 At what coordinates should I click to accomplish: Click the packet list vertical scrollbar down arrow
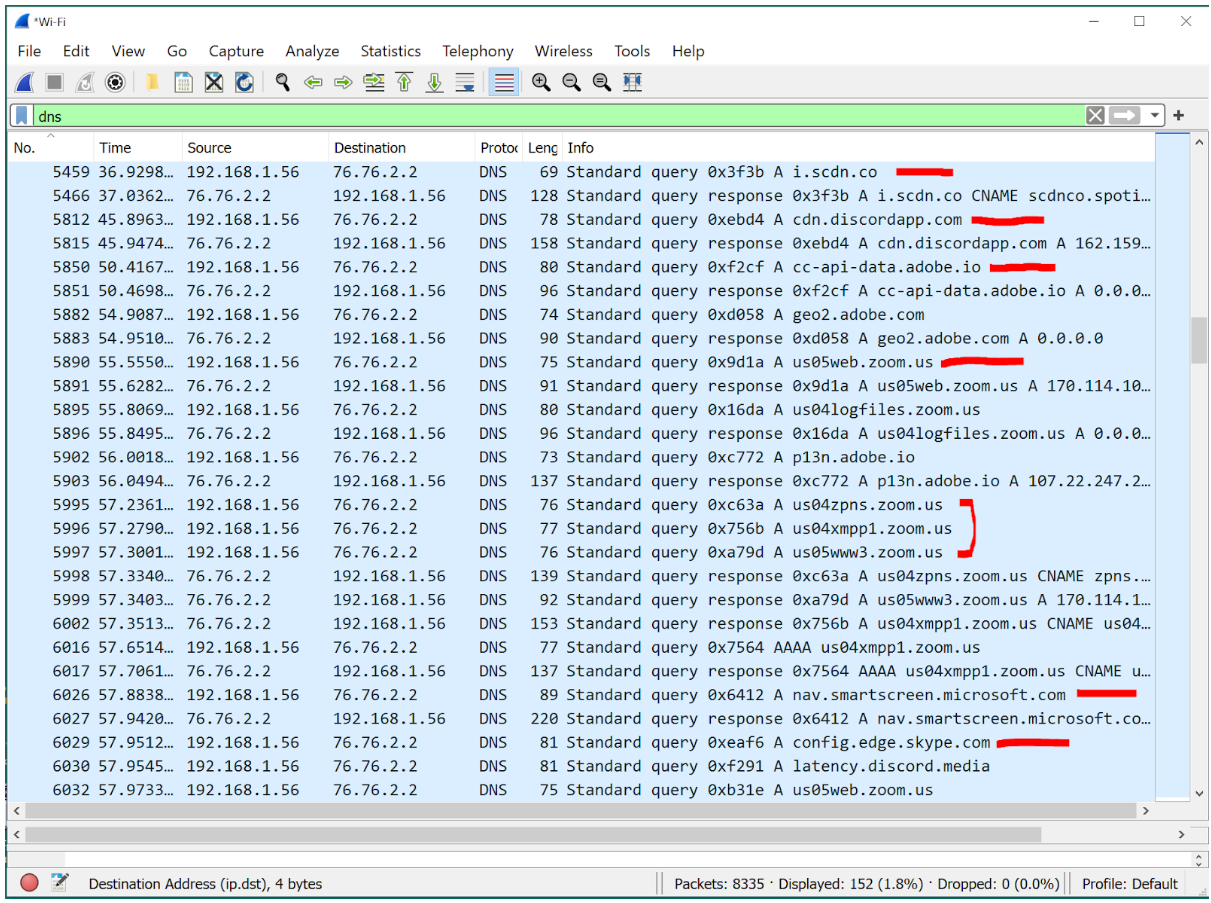click(x=1200, y=793)
